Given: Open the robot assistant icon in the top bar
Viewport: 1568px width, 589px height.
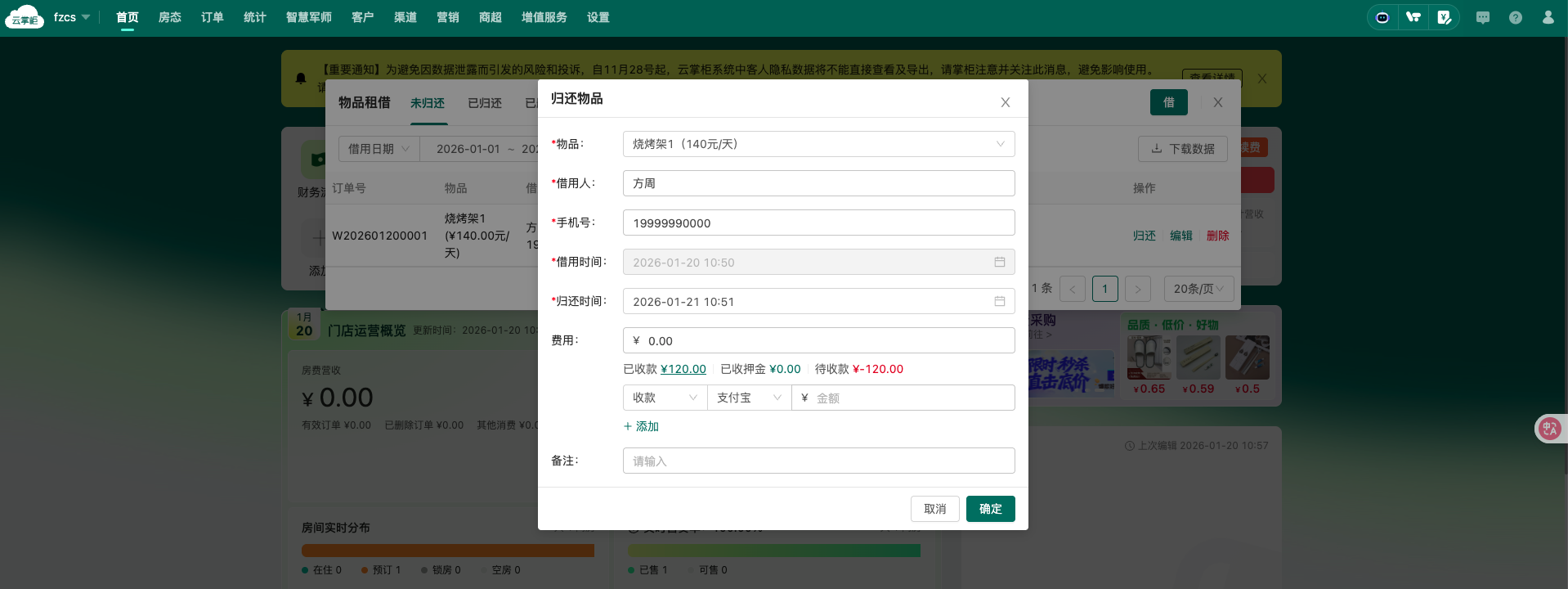Looking at the screenshot, I should (x=1382, y=17).
